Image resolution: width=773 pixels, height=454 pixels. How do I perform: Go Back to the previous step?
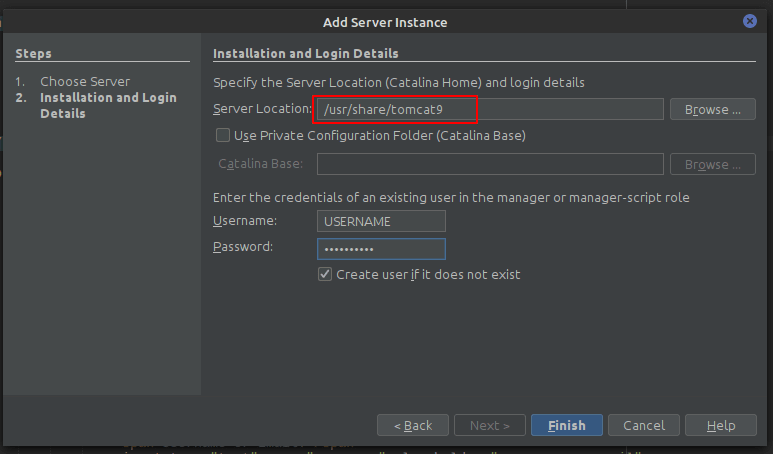pyautogui.click(x=413, y=425)
